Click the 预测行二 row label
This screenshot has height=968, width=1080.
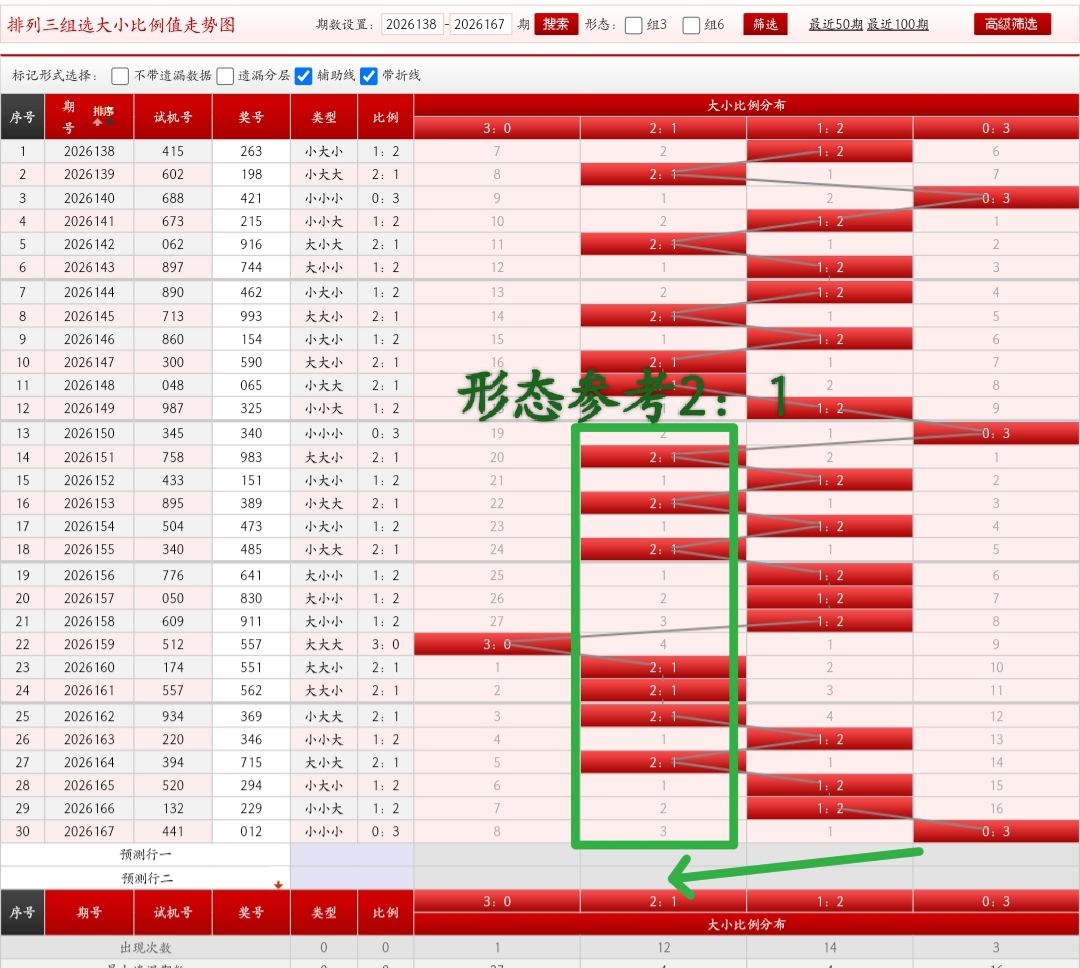coord(145,878)
